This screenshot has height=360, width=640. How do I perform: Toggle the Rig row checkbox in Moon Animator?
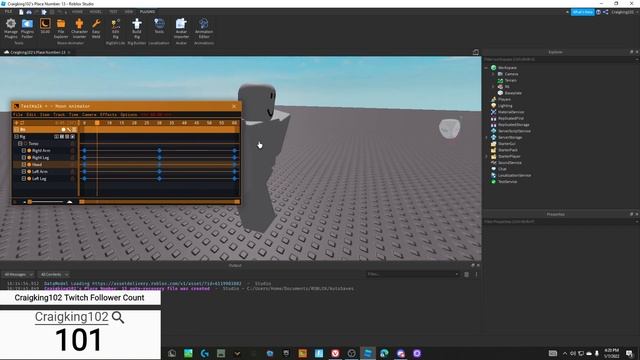16,137
